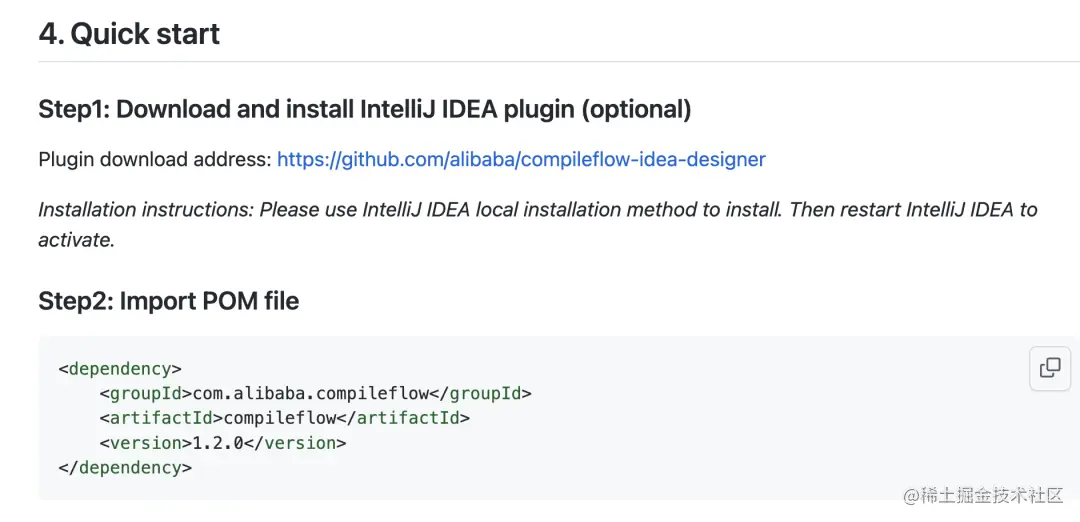Viewport: 1080px width, 522px height.
Task: Click the word "activate." ending the instructions
Action: [77, 240]
